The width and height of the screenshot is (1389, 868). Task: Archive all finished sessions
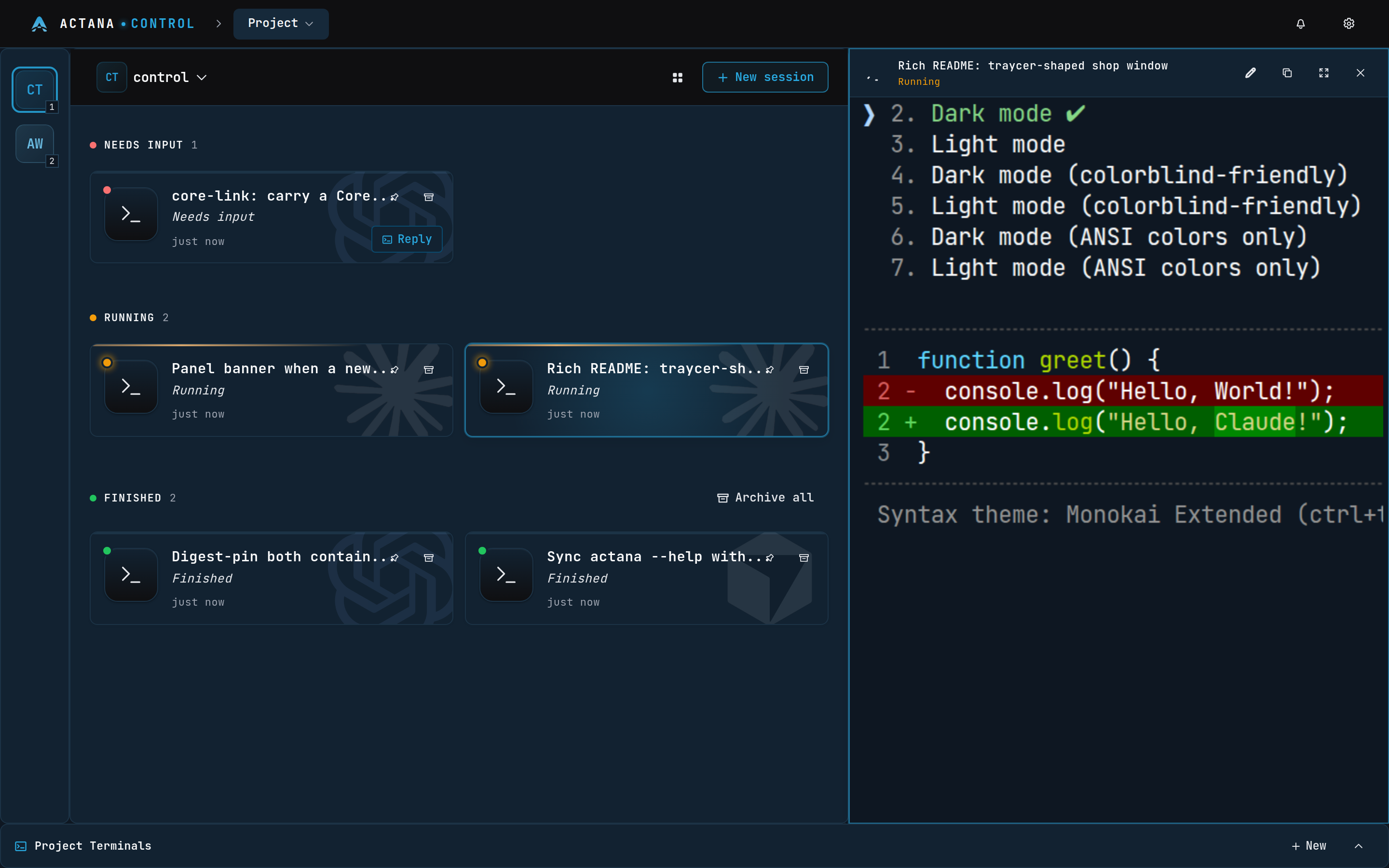coord(765,498)
